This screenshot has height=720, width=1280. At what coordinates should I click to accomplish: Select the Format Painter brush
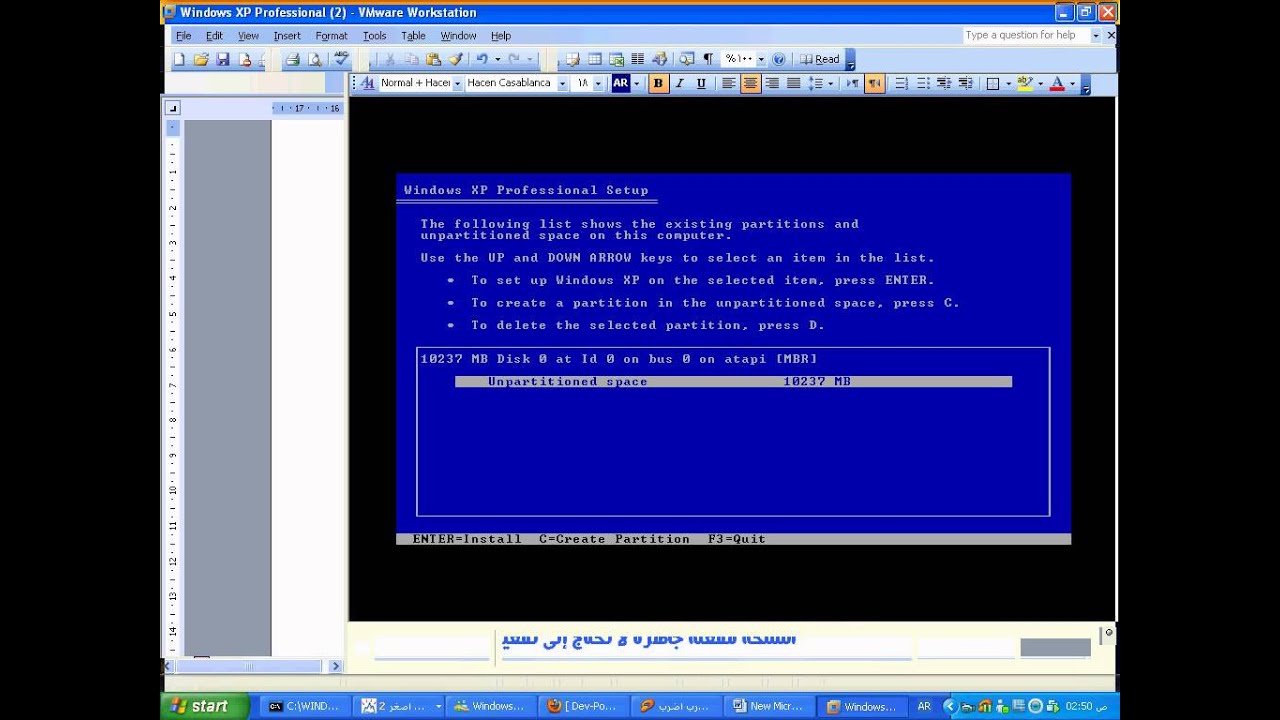[x=455, y=60]
